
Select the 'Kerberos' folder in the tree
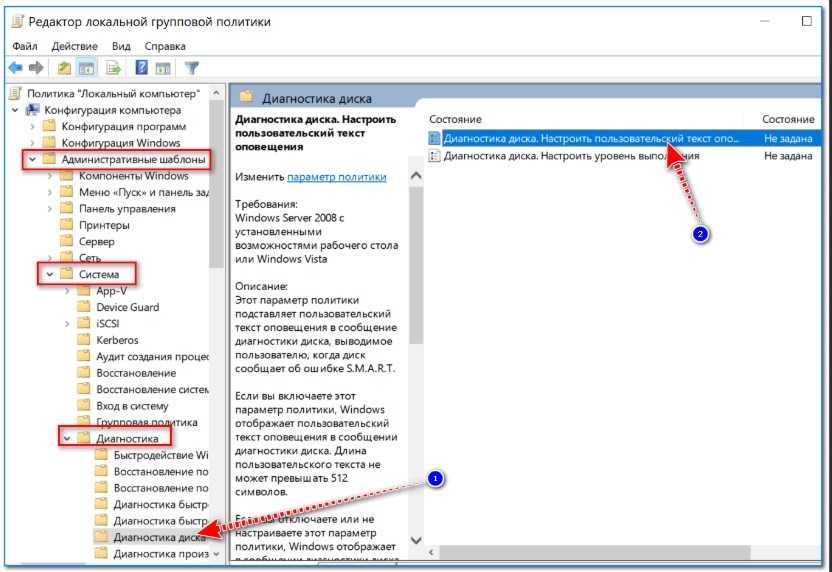117,340
